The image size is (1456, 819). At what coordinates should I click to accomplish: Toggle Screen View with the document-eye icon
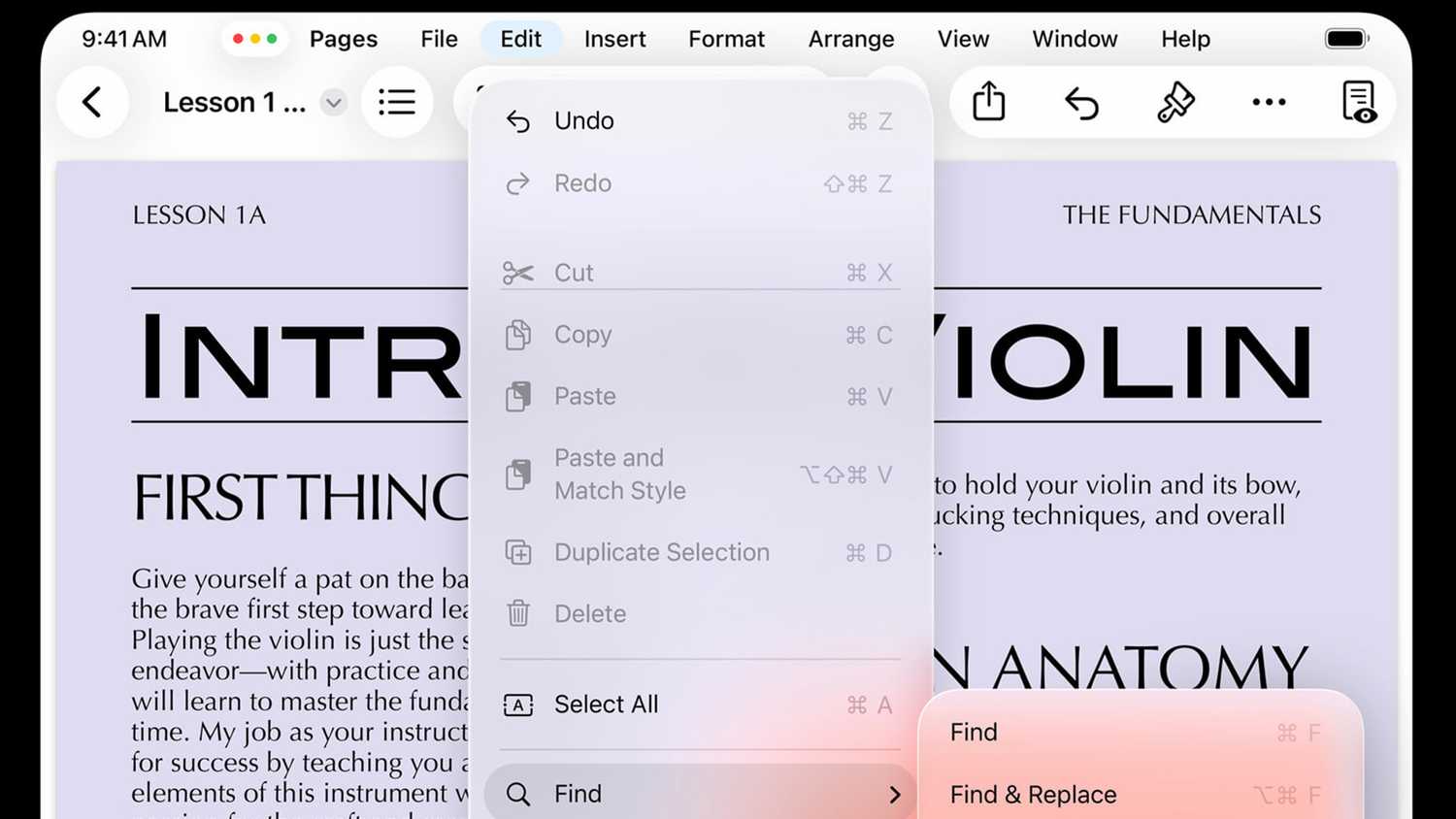coord(1359,101)
